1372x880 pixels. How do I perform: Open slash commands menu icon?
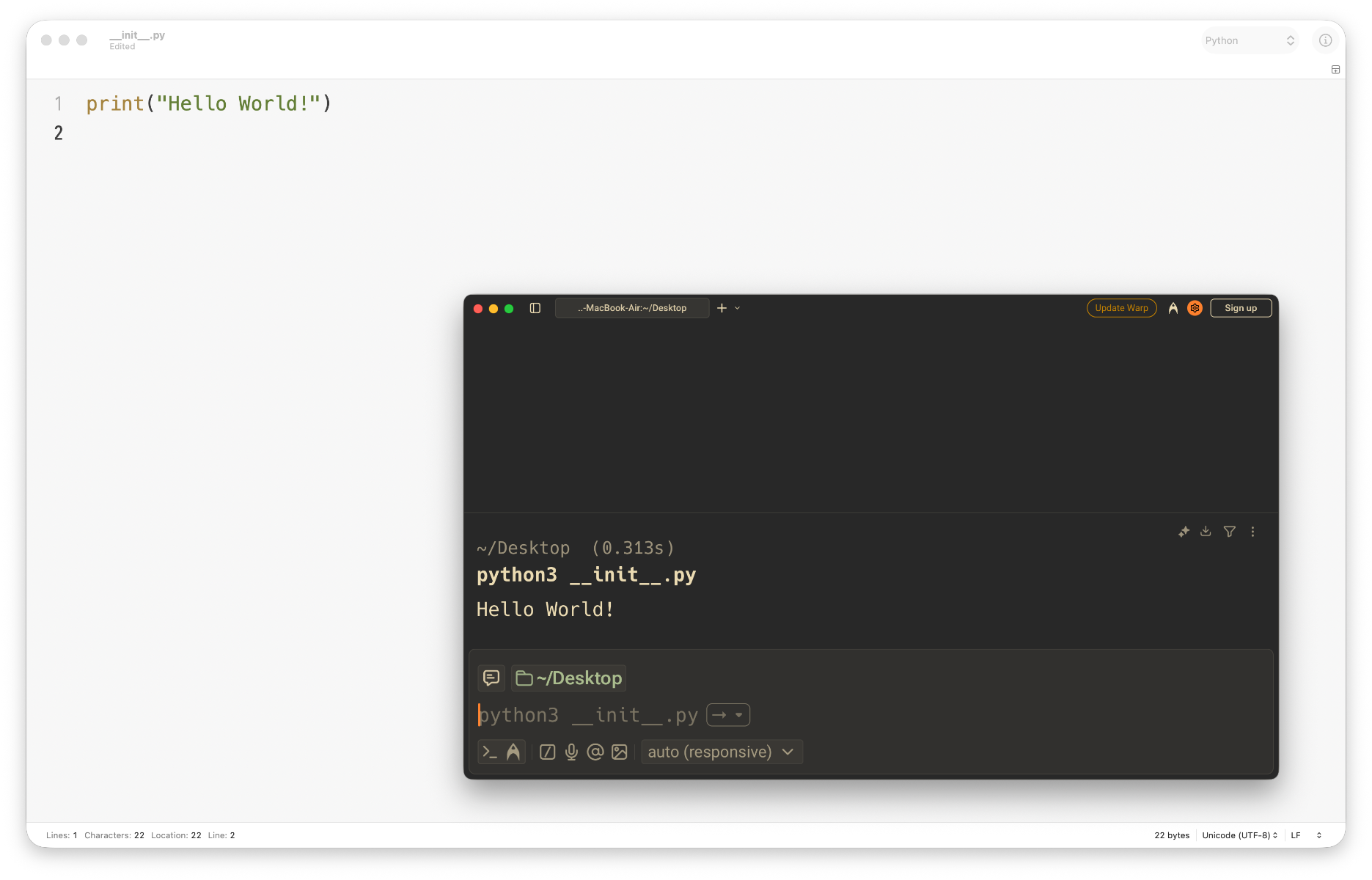[x=548, y=752]
